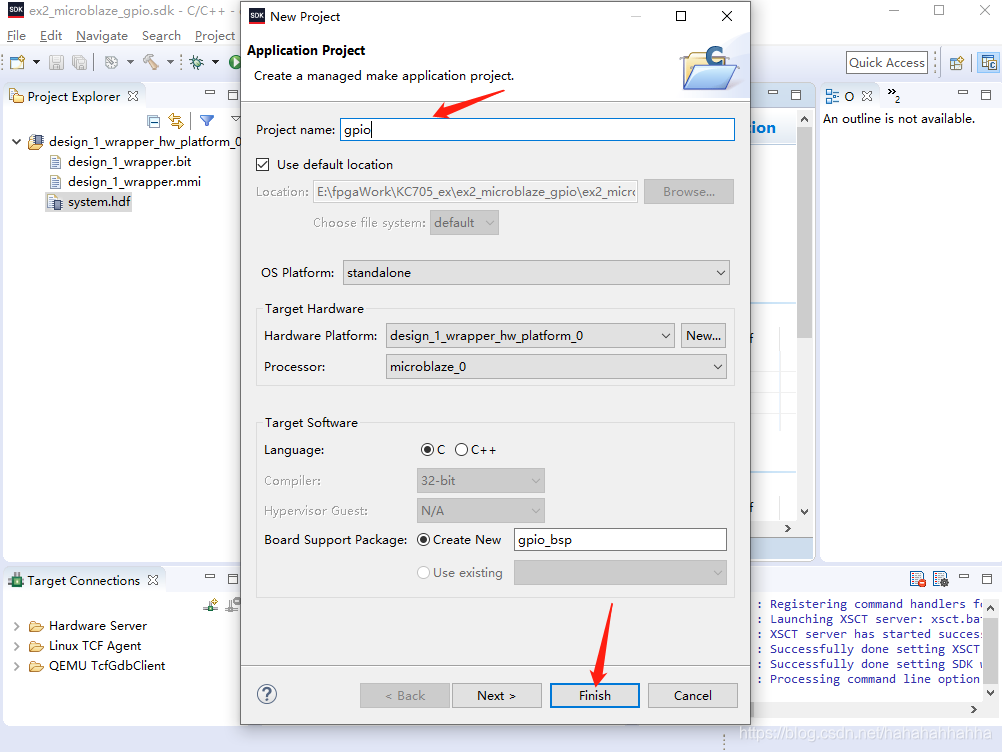The image size is (1002, 752).
Task: Open Choose file system default dropdown
Action: pos(465,223)
